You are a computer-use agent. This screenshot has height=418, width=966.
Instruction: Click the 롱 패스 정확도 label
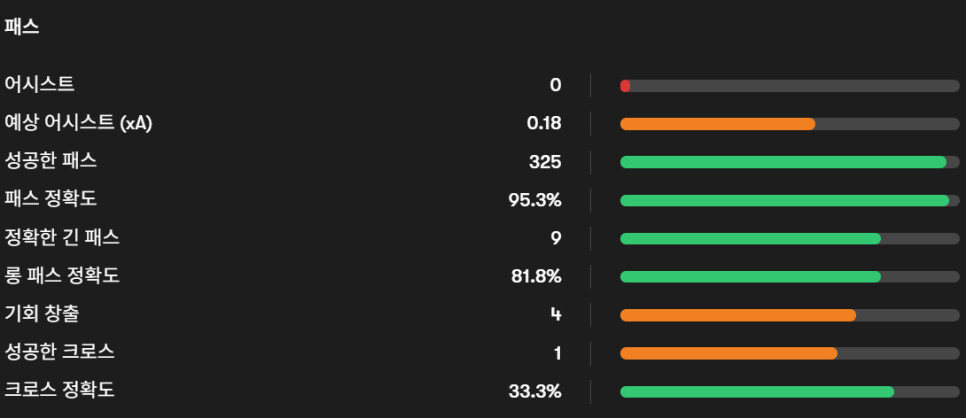click(62, 275)
